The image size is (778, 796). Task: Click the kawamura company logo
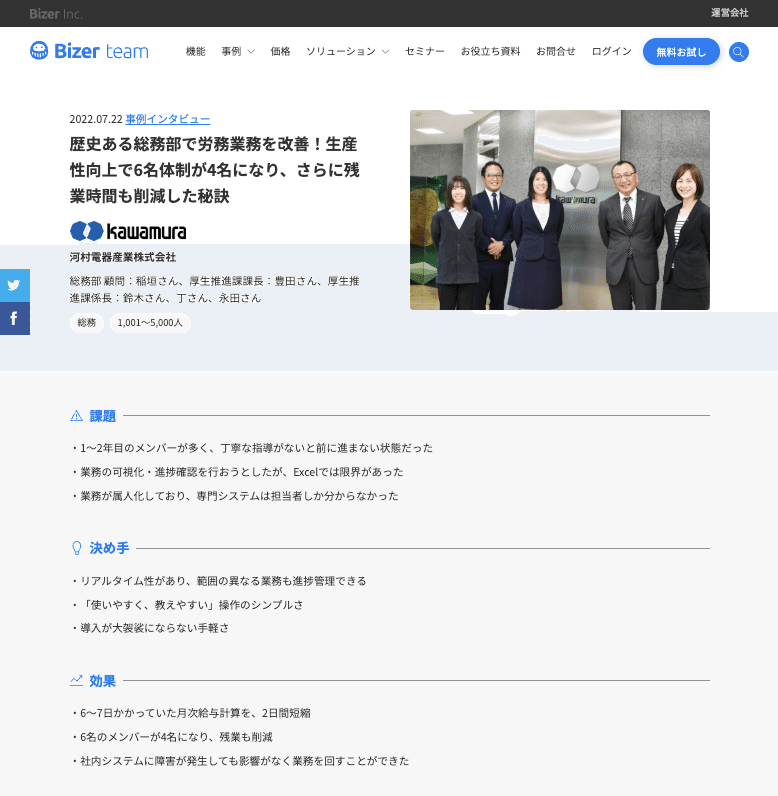pos(128,231)
